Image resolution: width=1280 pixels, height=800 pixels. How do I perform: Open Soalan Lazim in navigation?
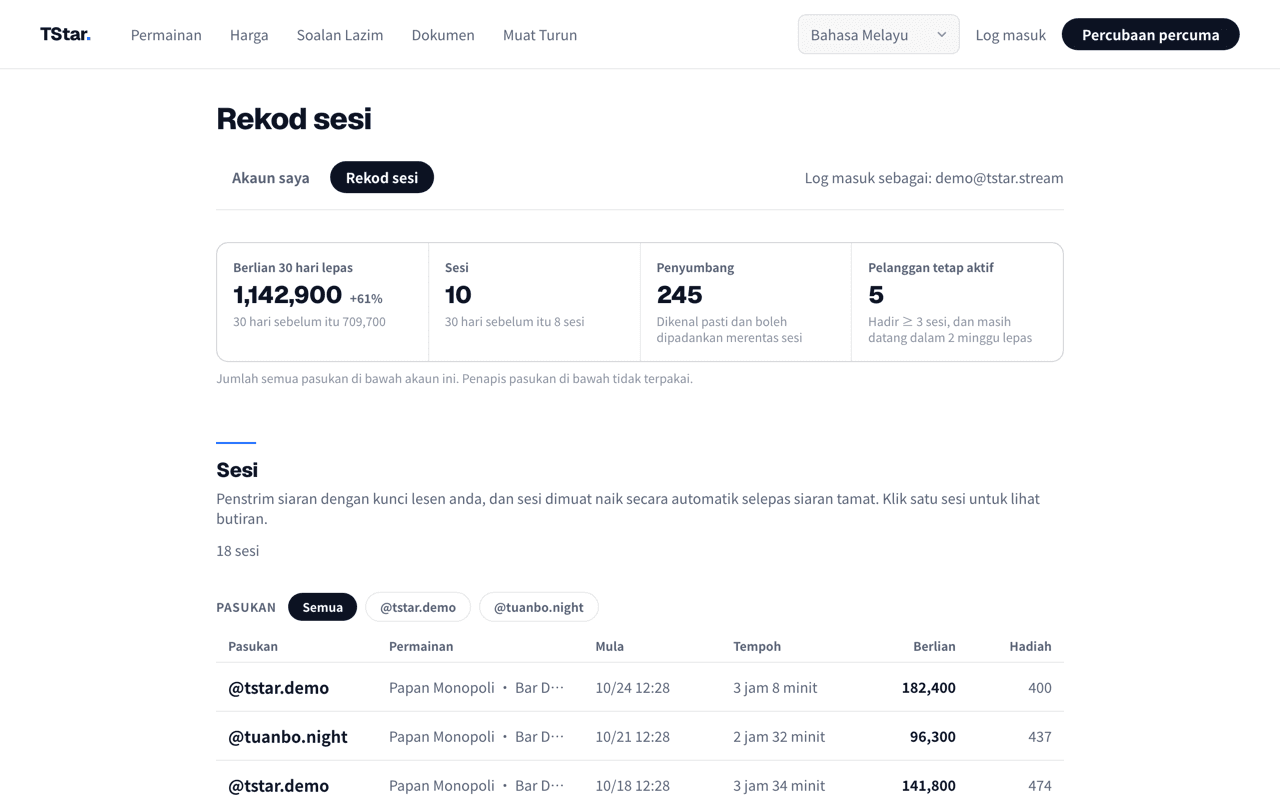point(340,35)
